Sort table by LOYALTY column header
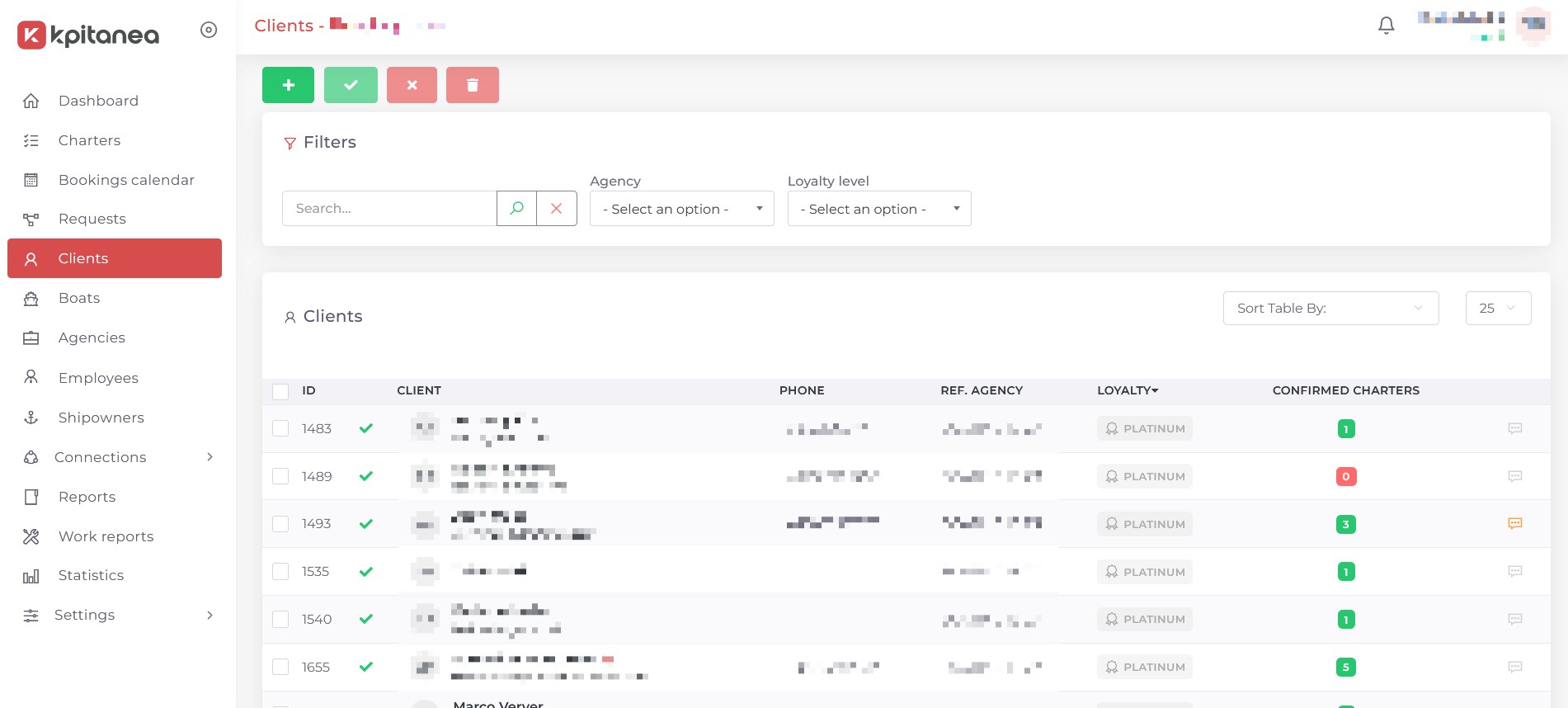1568x708 pixels. coord(1128,390)
